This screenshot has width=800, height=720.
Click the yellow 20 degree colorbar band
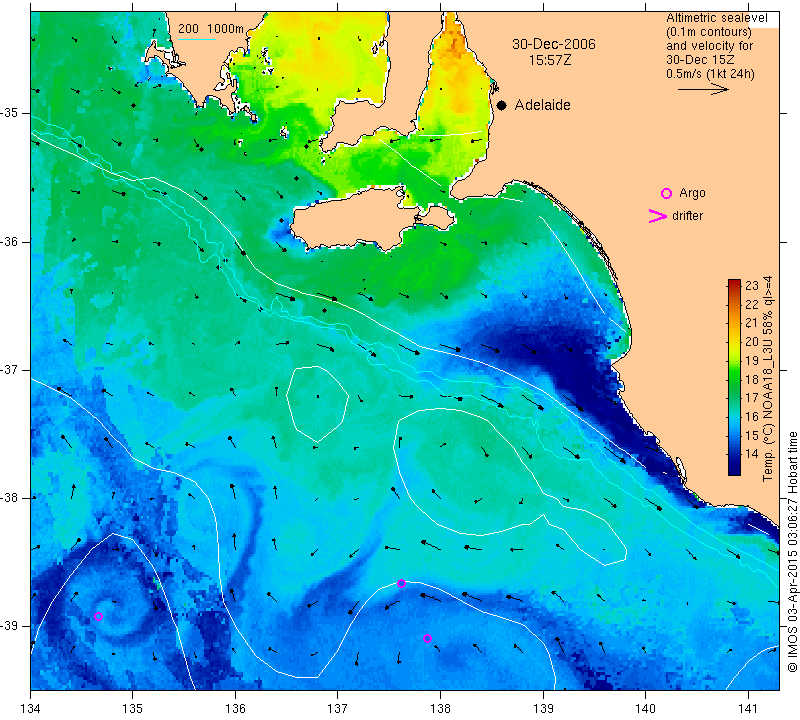(x=734, y=341)
